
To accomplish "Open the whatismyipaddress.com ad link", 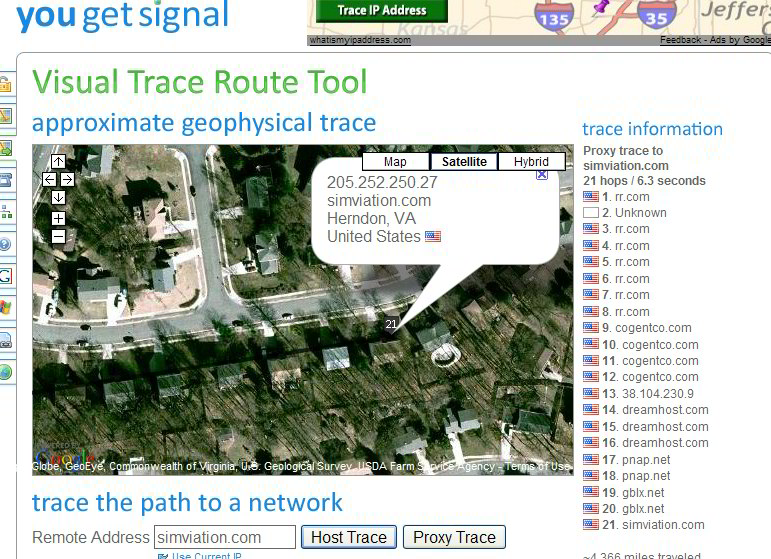I will click(360, 40).
